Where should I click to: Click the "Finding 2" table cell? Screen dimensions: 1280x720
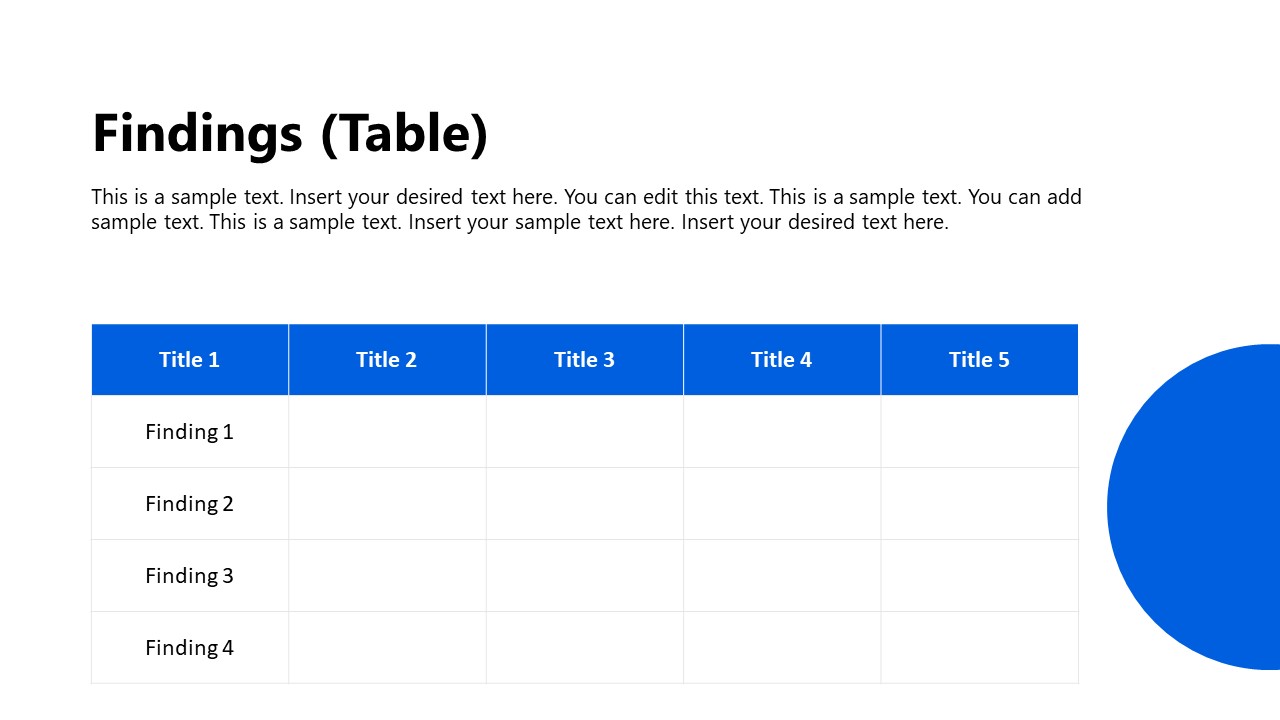click(189, 504)
